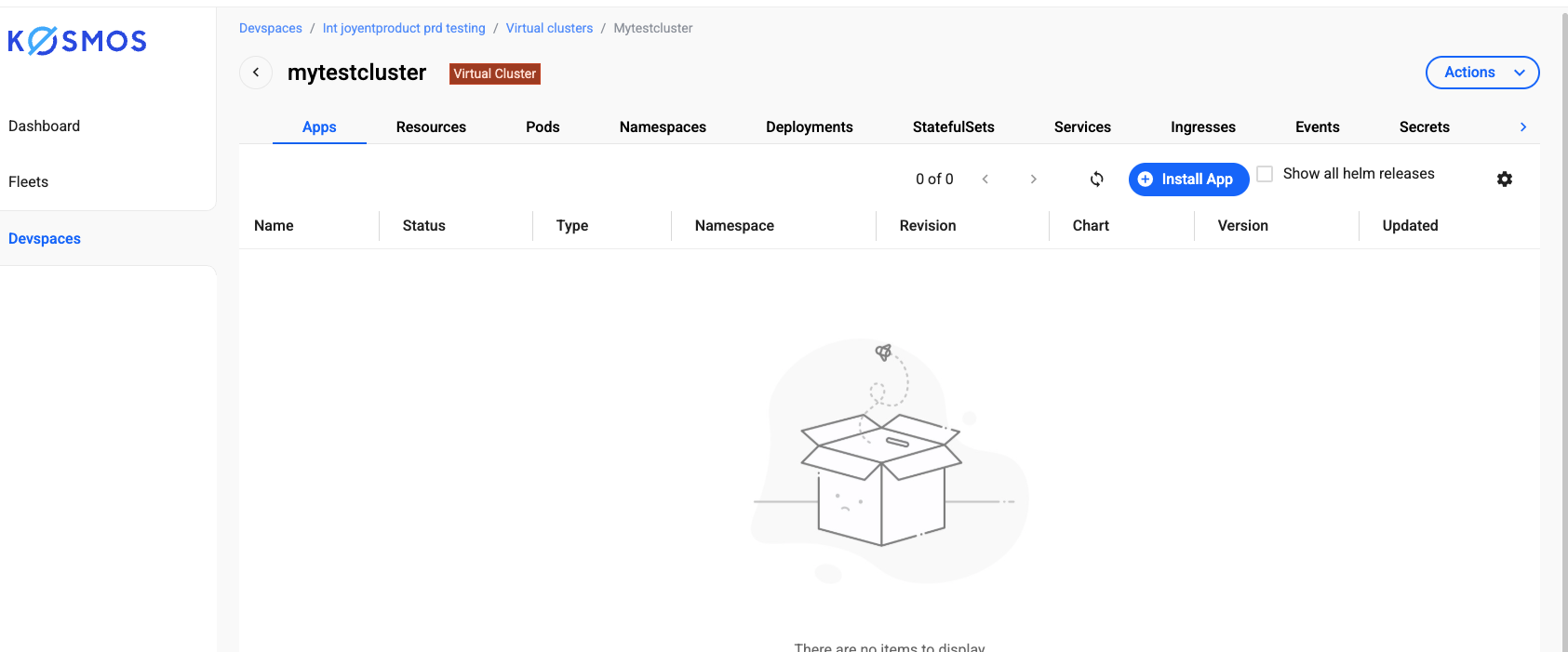Sort by the Version column header
Image resolution: width=1568 pixels, height=652 pixels.
(x=1243, y=226)
